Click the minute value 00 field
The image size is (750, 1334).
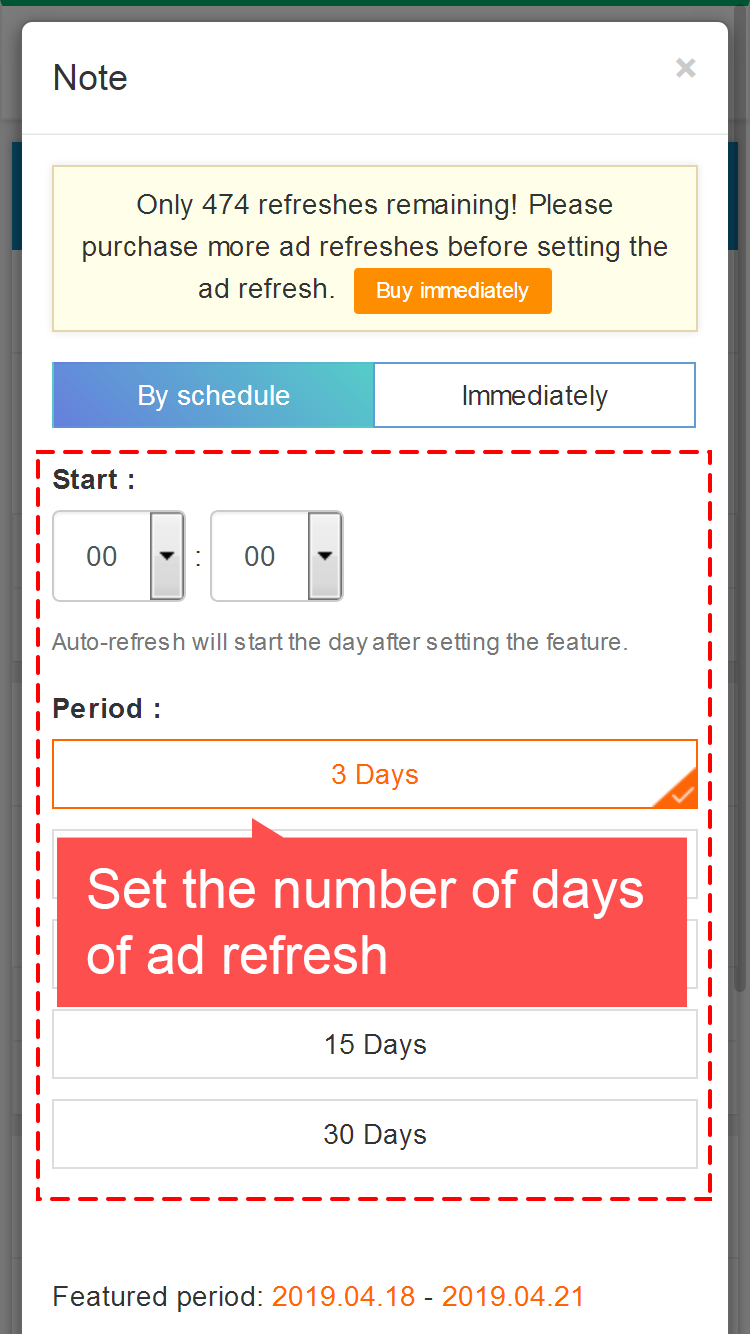(260, 556)
